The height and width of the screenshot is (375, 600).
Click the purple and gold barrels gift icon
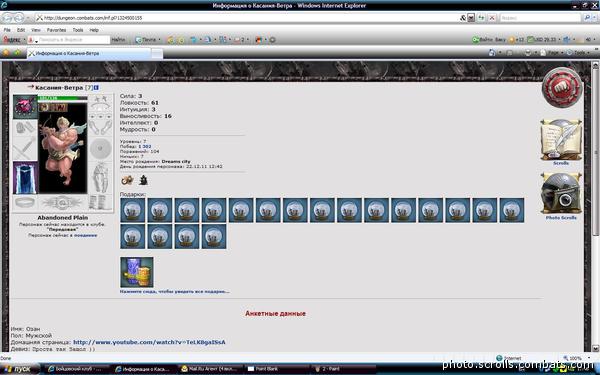[137, 272]
